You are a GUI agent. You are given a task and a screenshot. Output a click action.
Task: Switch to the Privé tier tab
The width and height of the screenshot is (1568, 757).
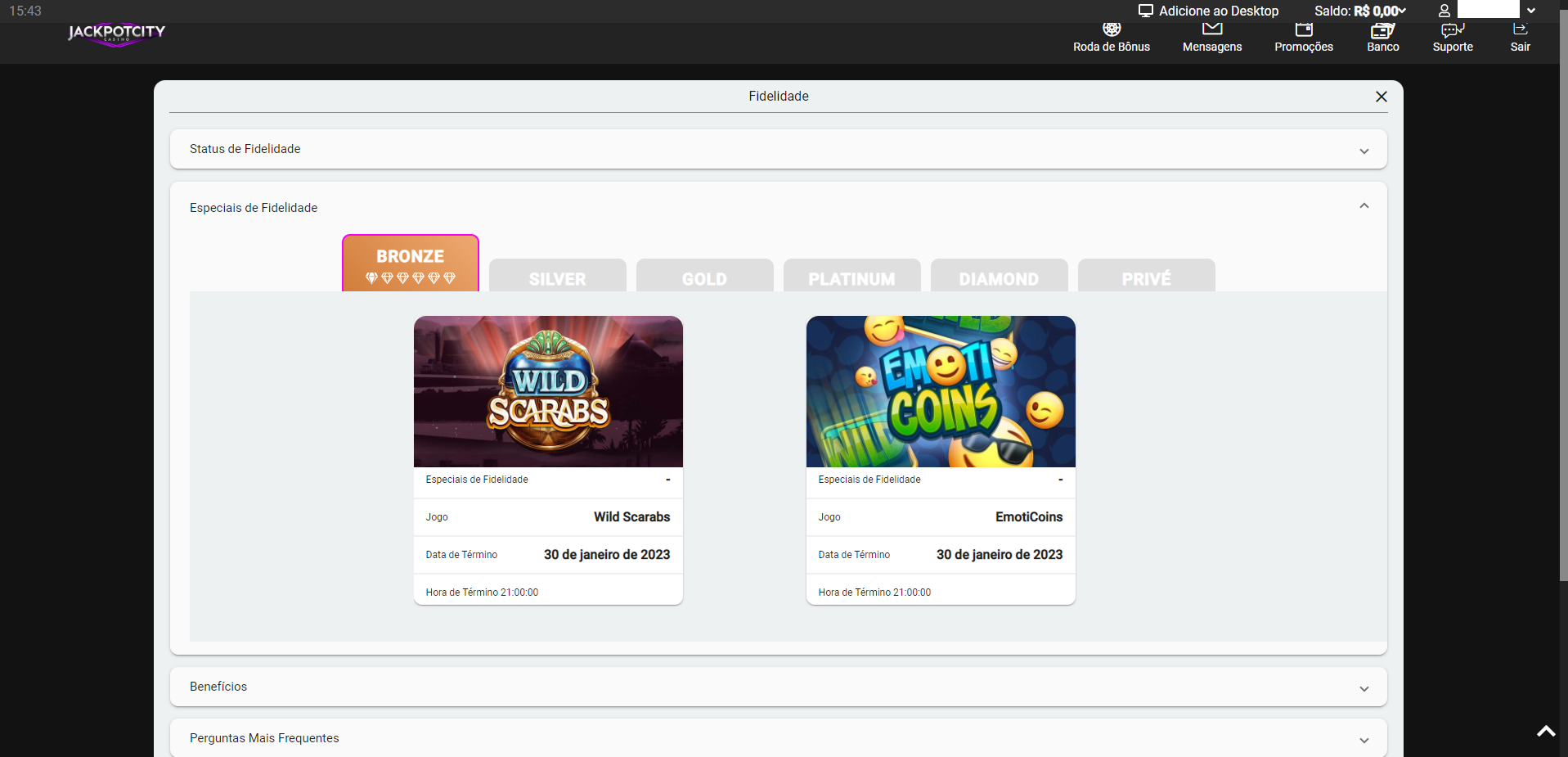point(1147,276)
